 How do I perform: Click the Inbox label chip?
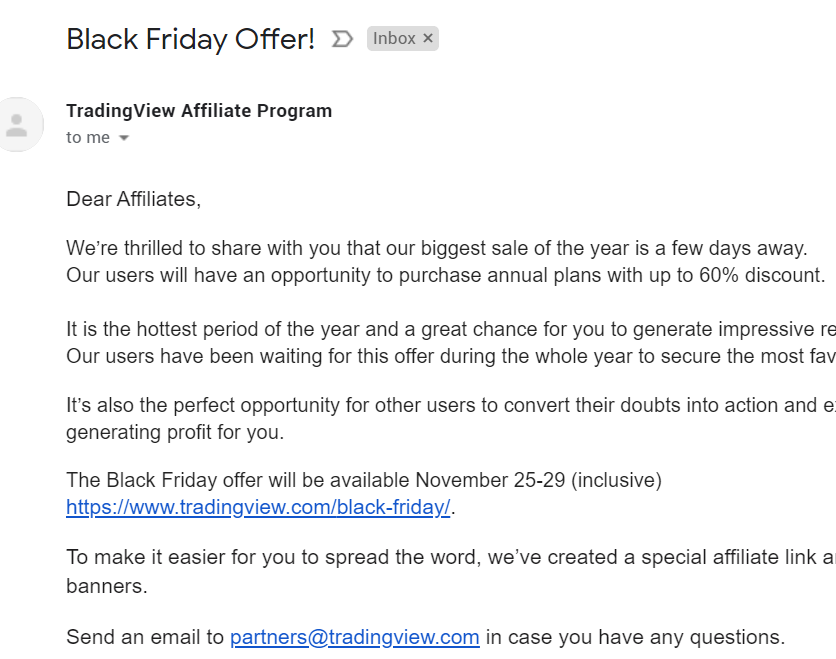click(x=394, y=39)
